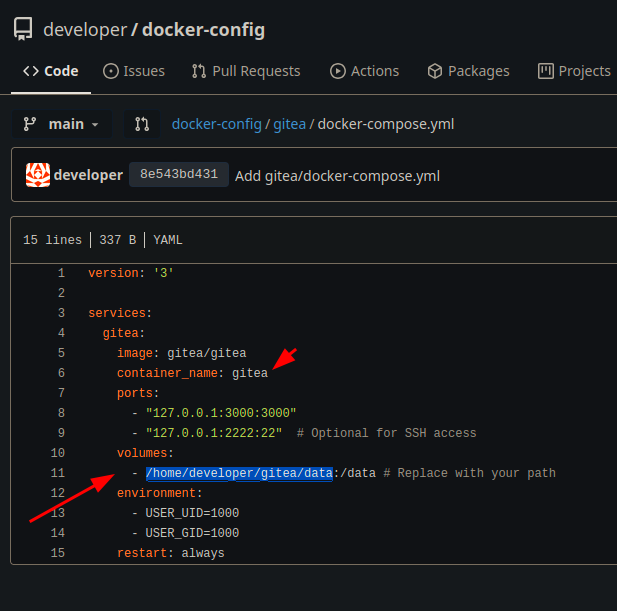The image size is (617, 611).
Task: Select line number 15
Action: [x=58, y=553]
